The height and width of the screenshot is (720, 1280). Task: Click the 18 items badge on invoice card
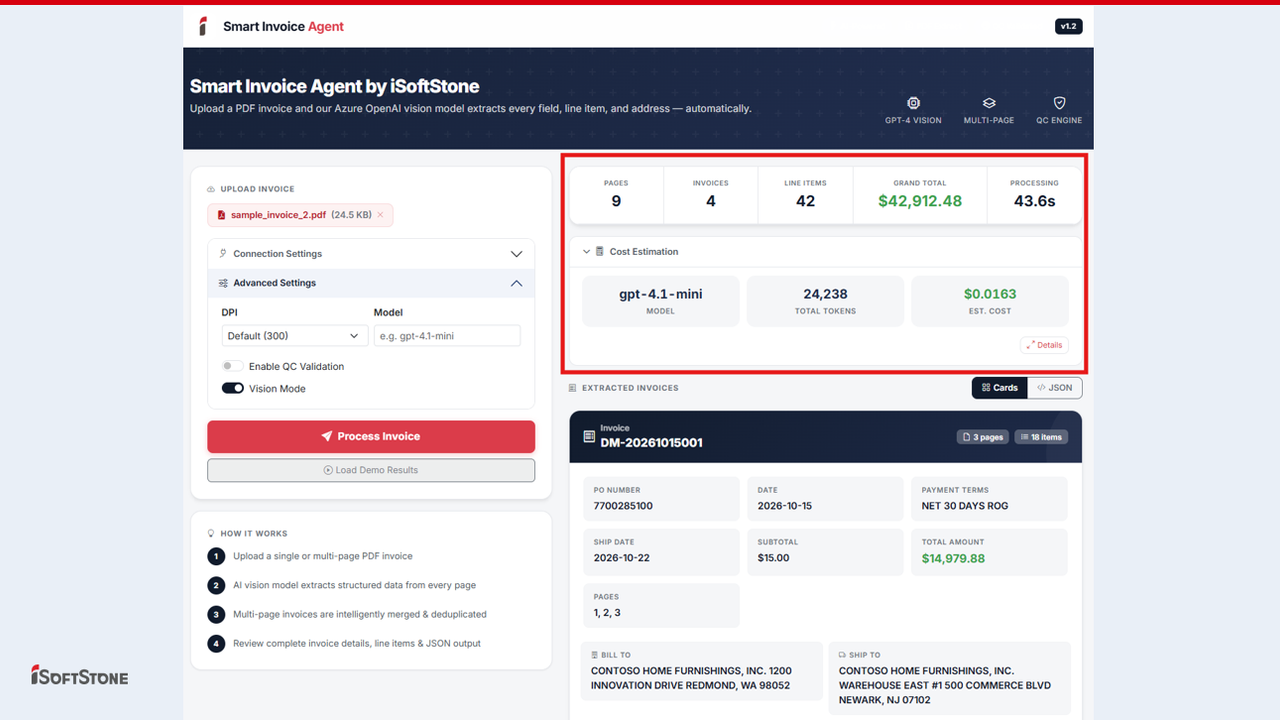pyautogui.click(x=1041, y=437)
